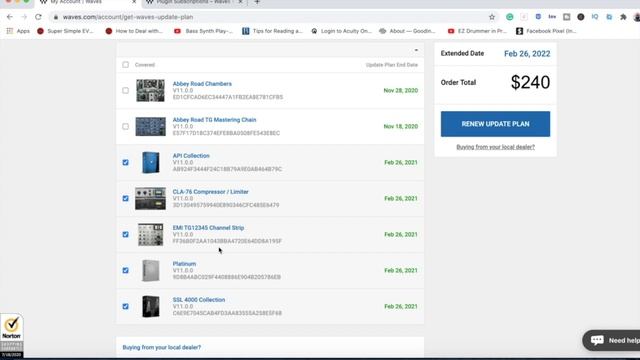Click the $240 order total amount

click(x=530, y=82)
